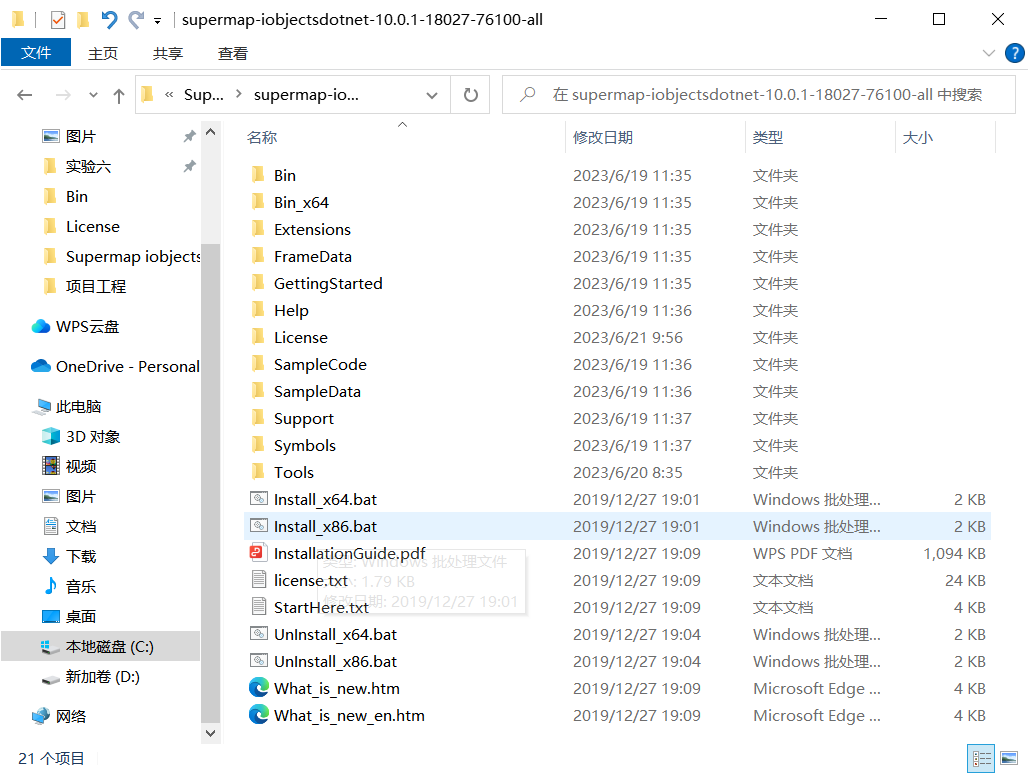Open 实验六 folder in sidebar
1029x774 pixels.
[88, 166]
